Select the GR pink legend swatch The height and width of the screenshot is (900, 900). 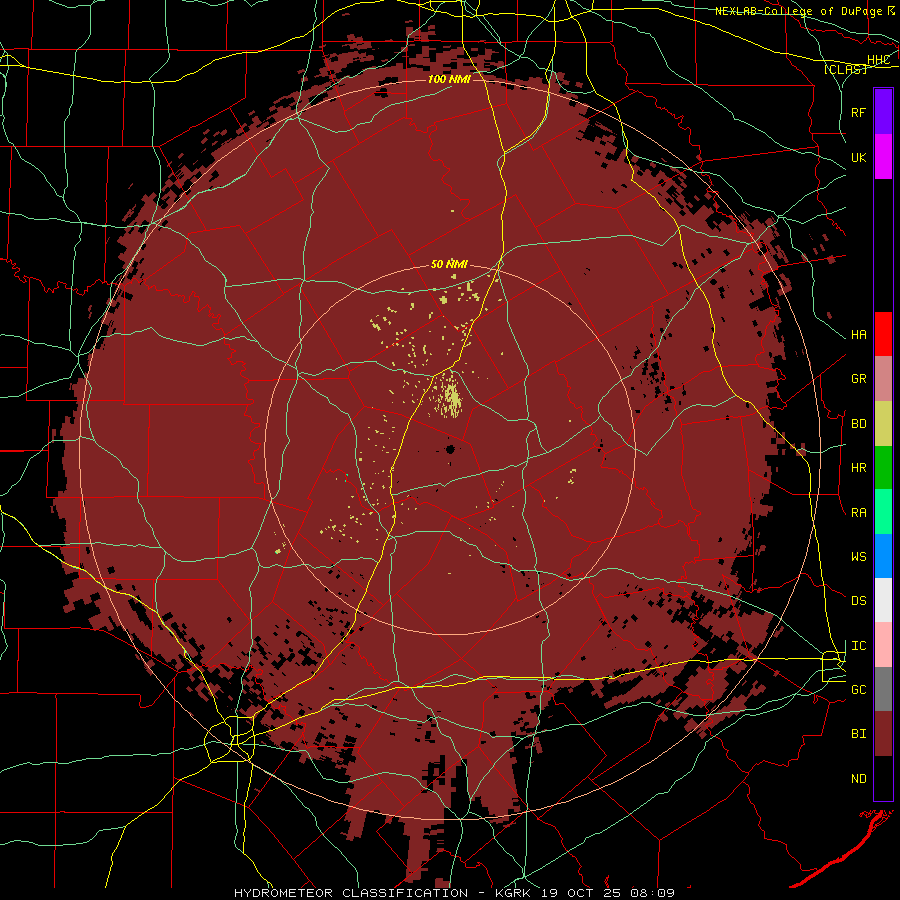point(883,378)
